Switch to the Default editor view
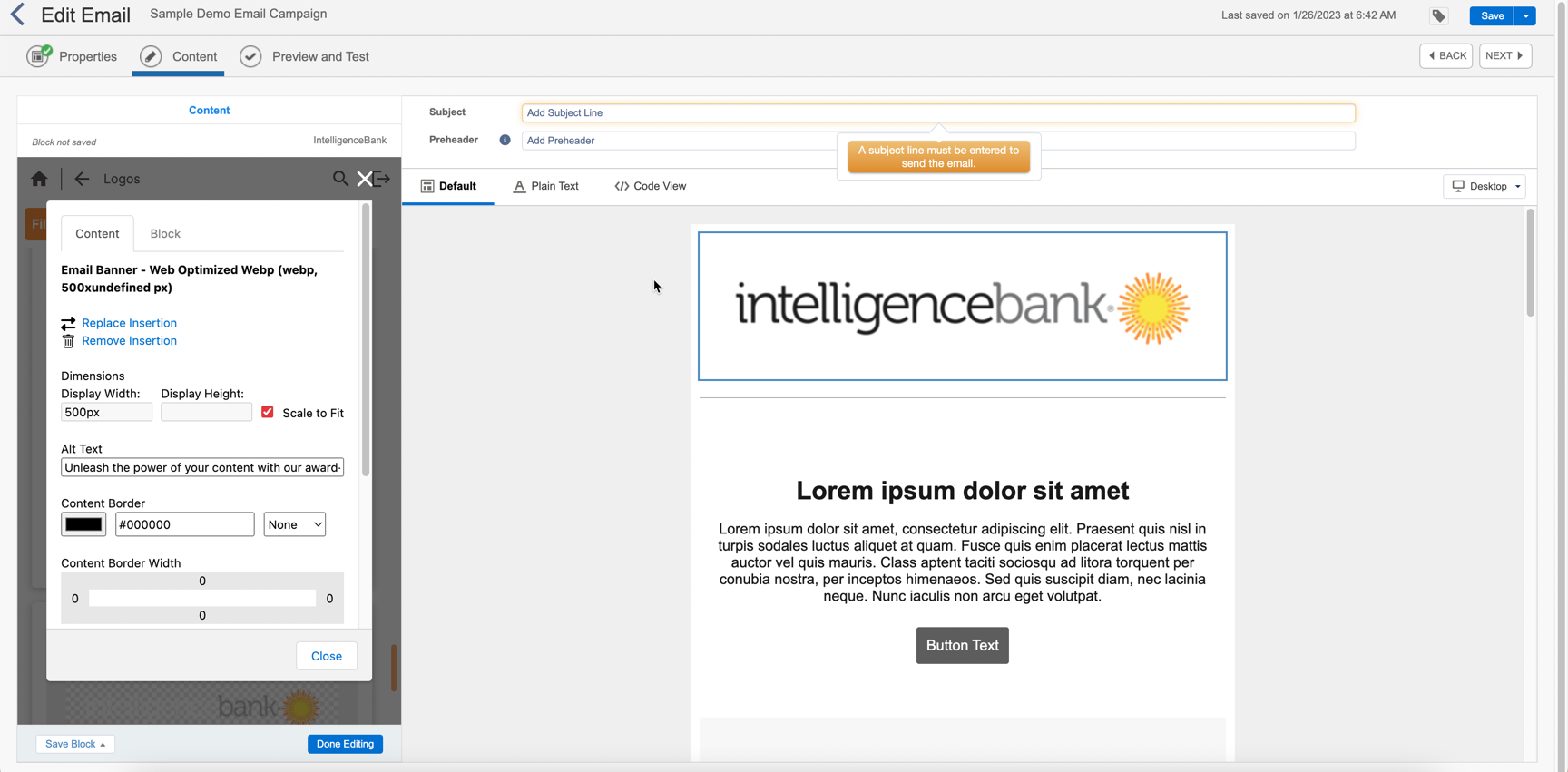 tap(448, 186)
